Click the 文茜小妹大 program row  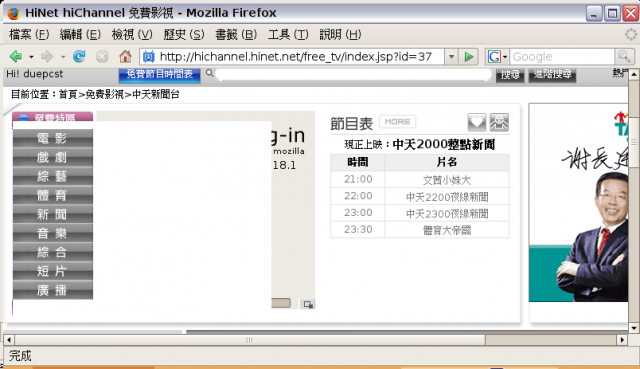[447, 180]
